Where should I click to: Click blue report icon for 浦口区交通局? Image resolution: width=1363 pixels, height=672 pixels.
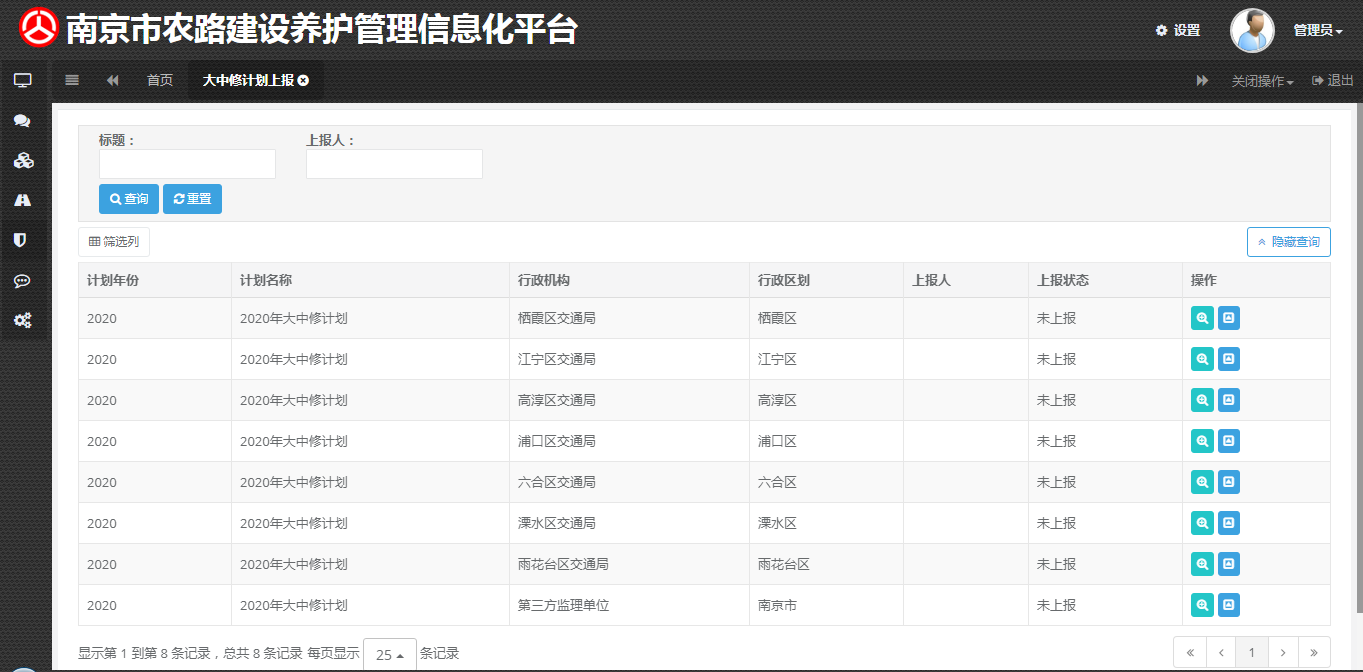point(1229,441)
